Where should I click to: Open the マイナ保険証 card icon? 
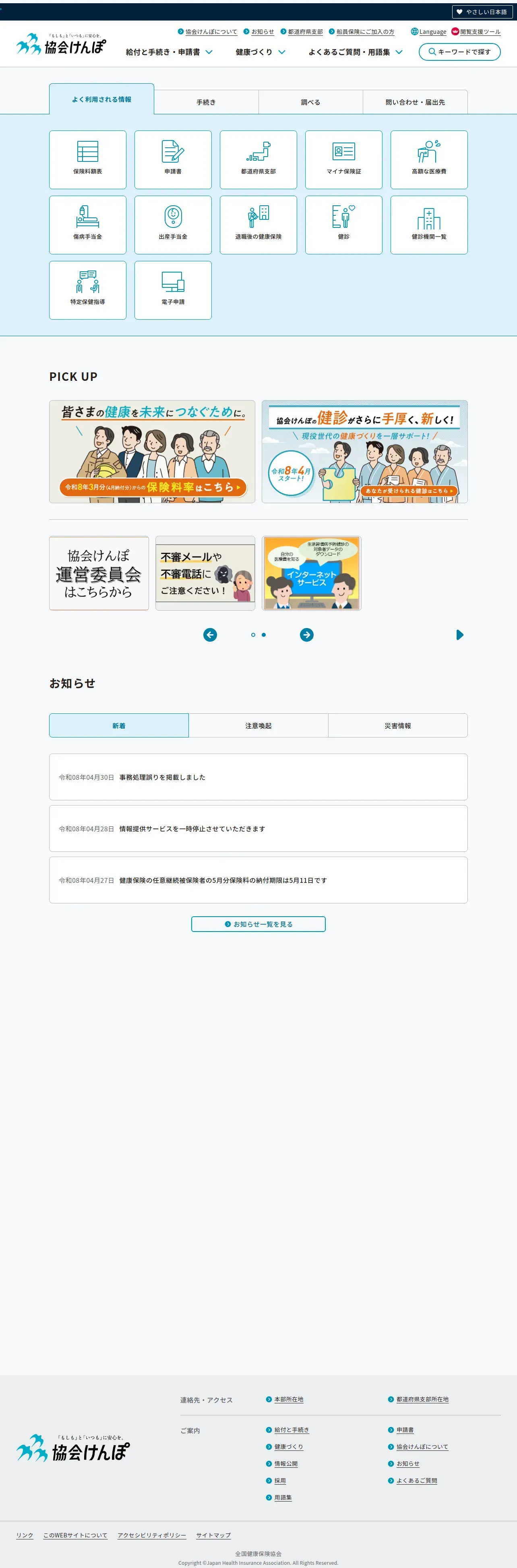coord(343,159)
